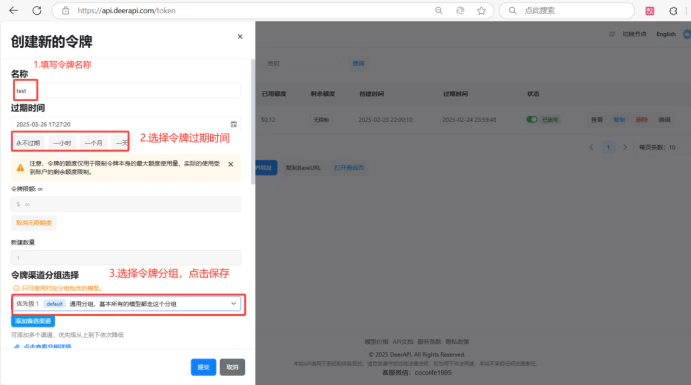Click the link icon before 点击查看分组详情
Screen dimensions: 691x385
click(x=16, y=347)
